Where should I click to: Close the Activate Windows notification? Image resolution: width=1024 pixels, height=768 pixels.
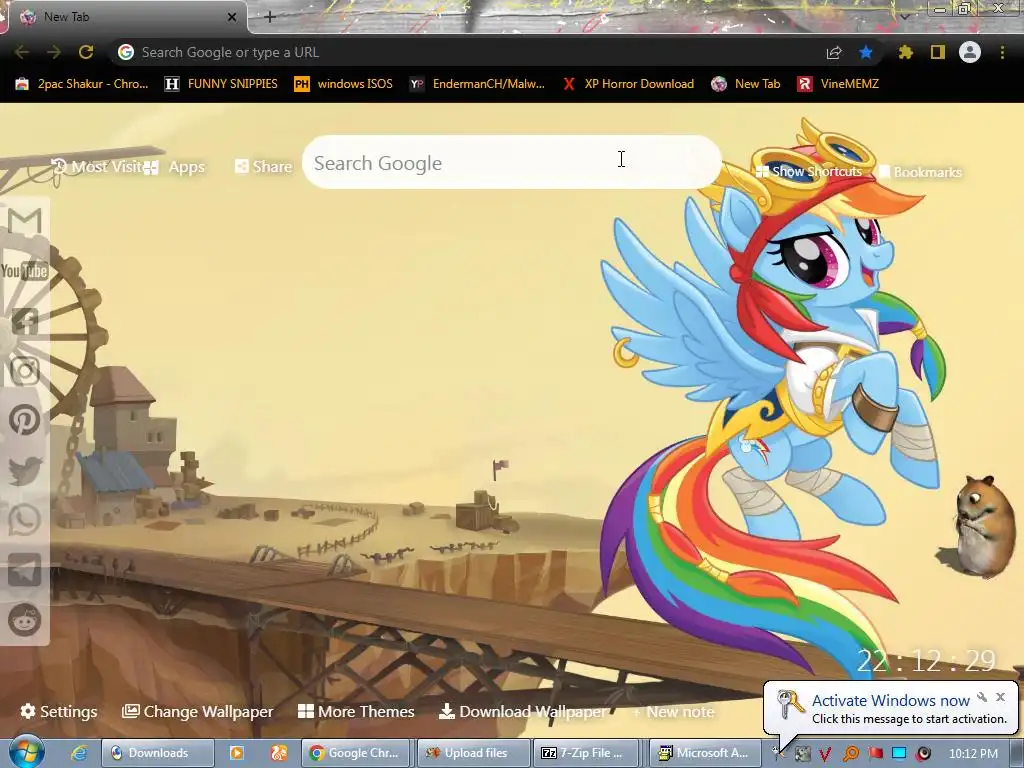point(1000,697)
